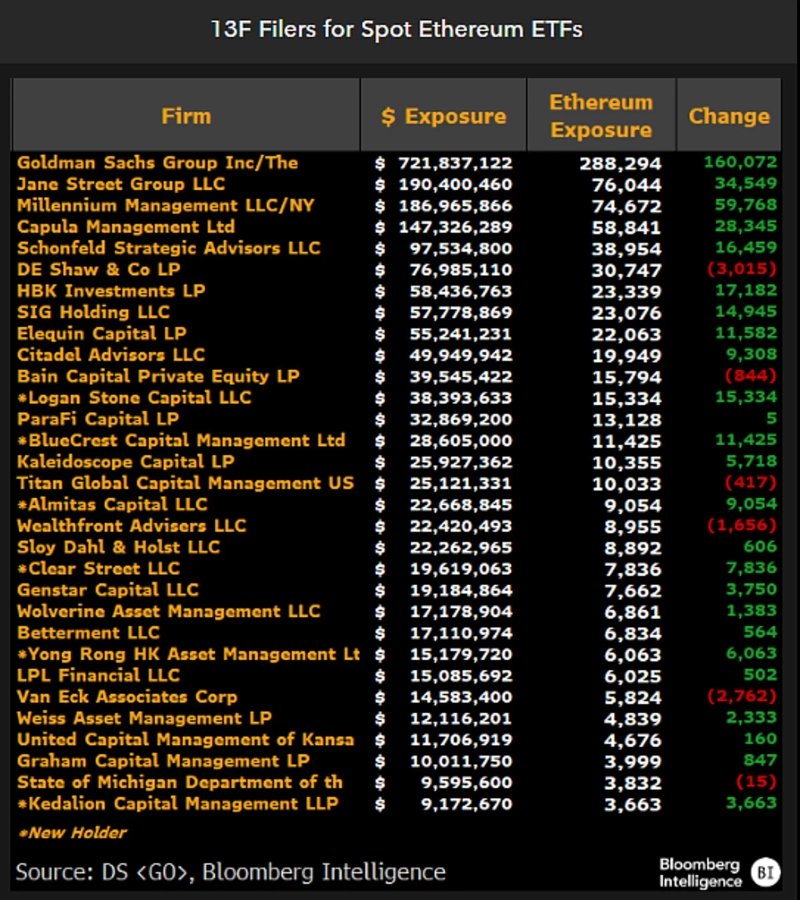800x900 pixels.
Task: Open Jane Street Group LLC entry
Action: pos(121,184)
